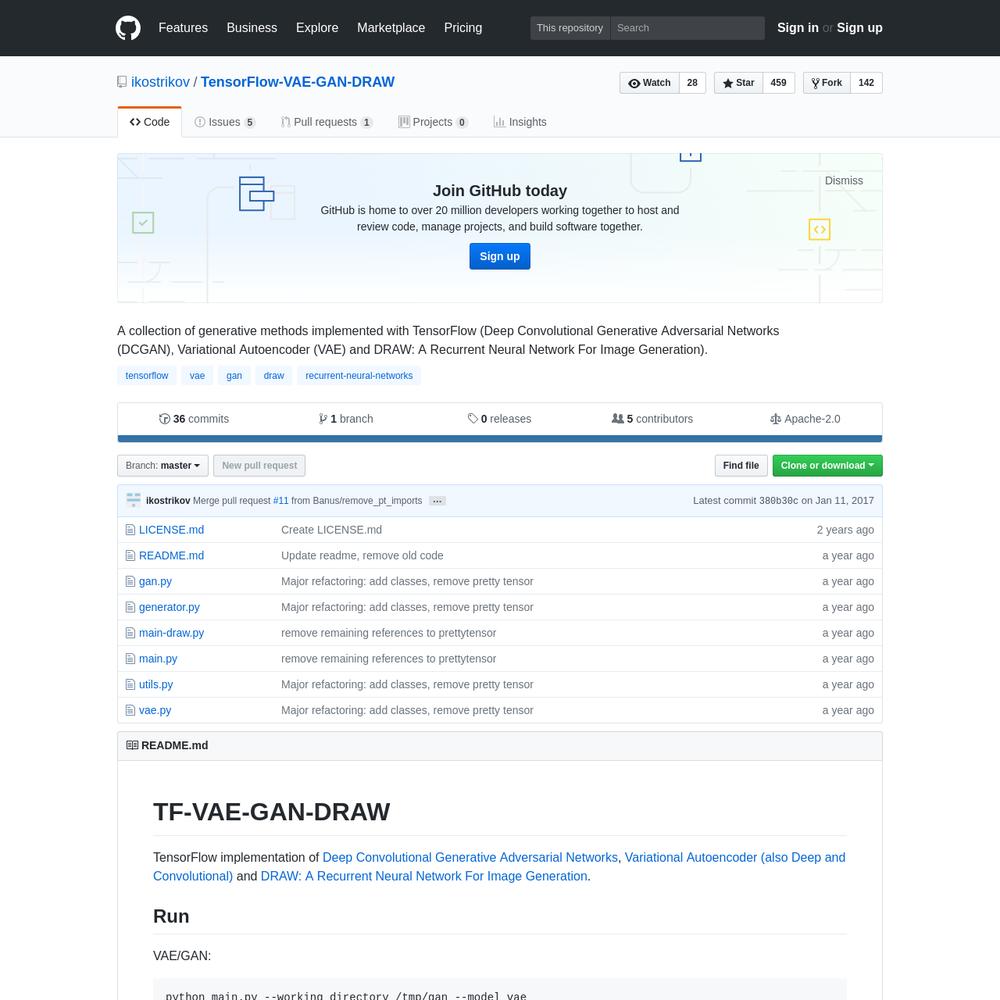Click the This repository search scope label
The width and height of the screenshot is (1000, 1000).
(x=570, y=28)
